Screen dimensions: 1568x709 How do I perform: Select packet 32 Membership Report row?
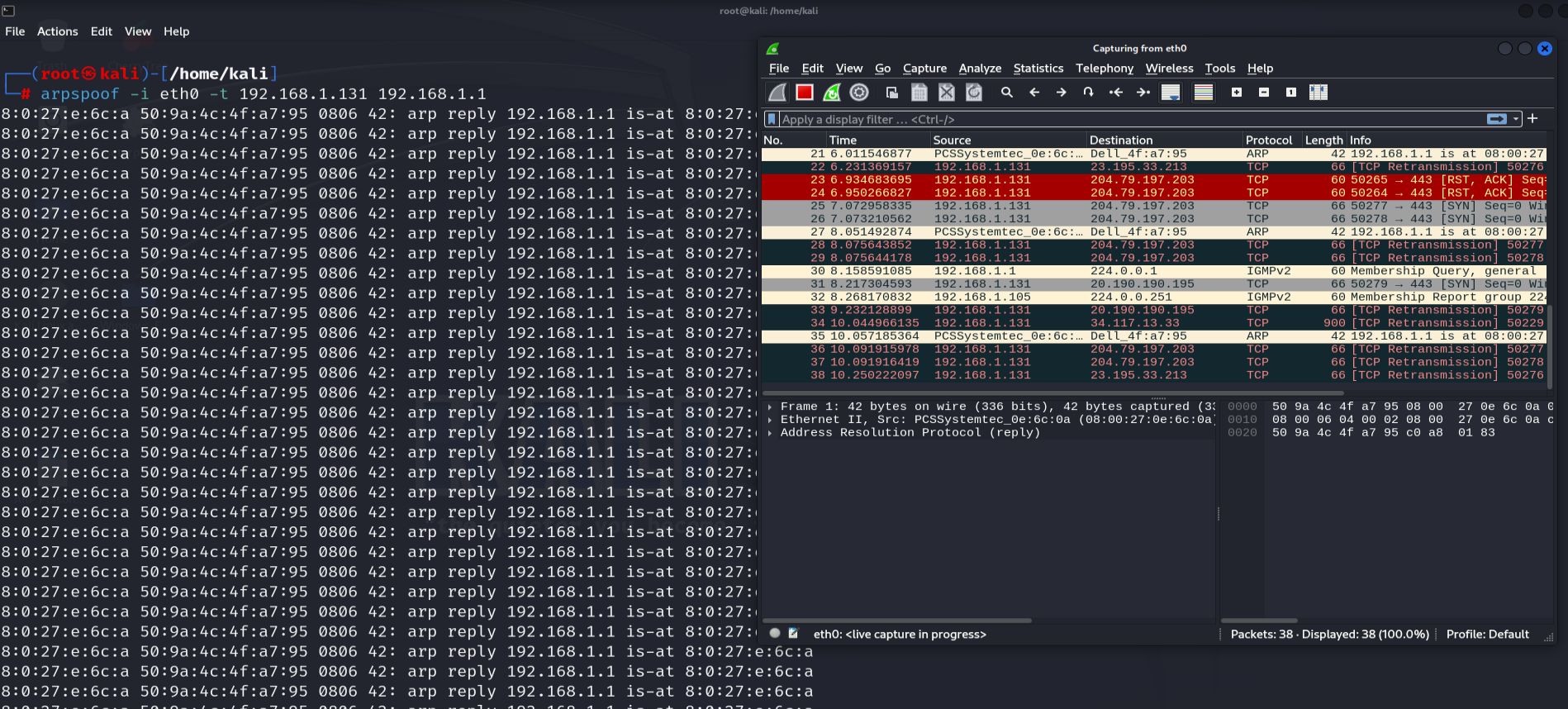[x=1153, y=297]
